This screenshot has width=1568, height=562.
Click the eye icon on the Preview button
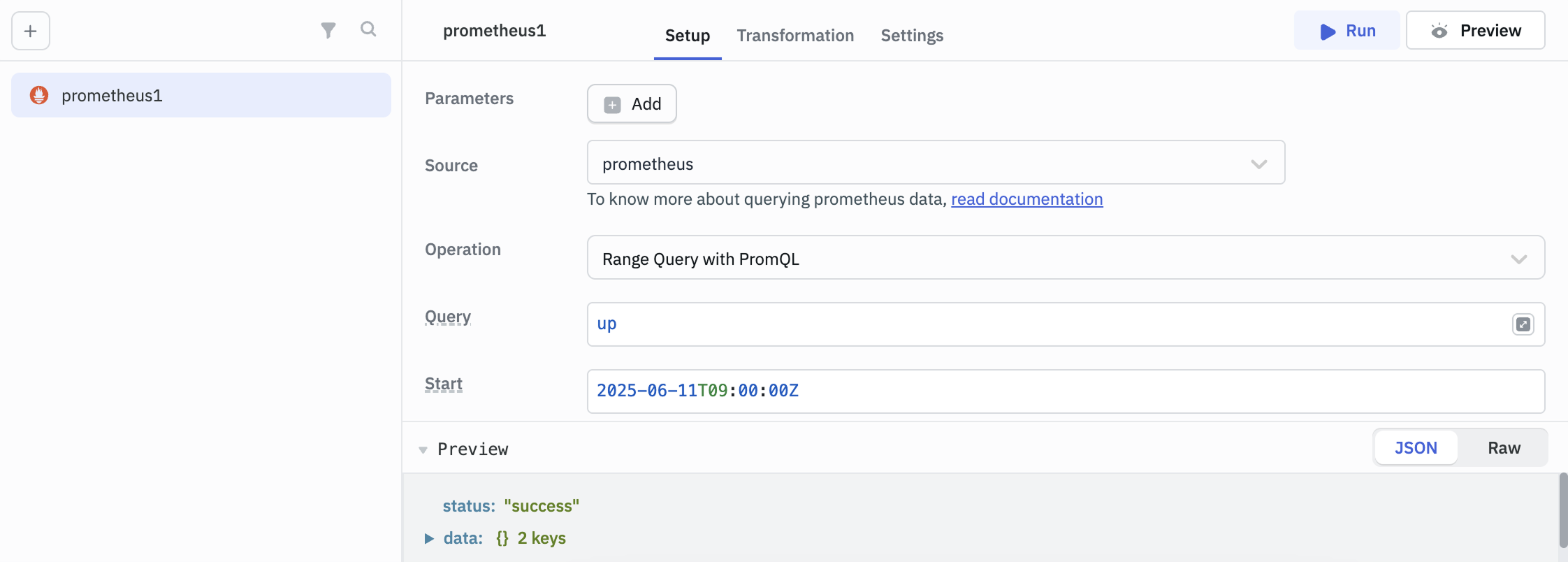click(x=1441, y=30)
